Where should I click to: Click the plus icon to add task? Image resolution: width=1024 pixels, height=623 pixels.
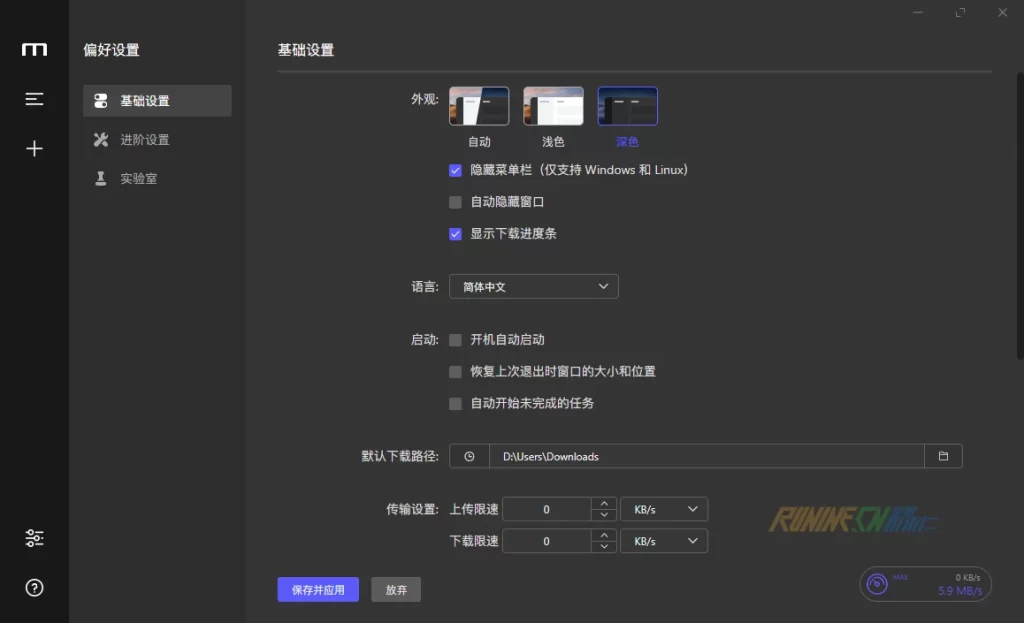34,149
